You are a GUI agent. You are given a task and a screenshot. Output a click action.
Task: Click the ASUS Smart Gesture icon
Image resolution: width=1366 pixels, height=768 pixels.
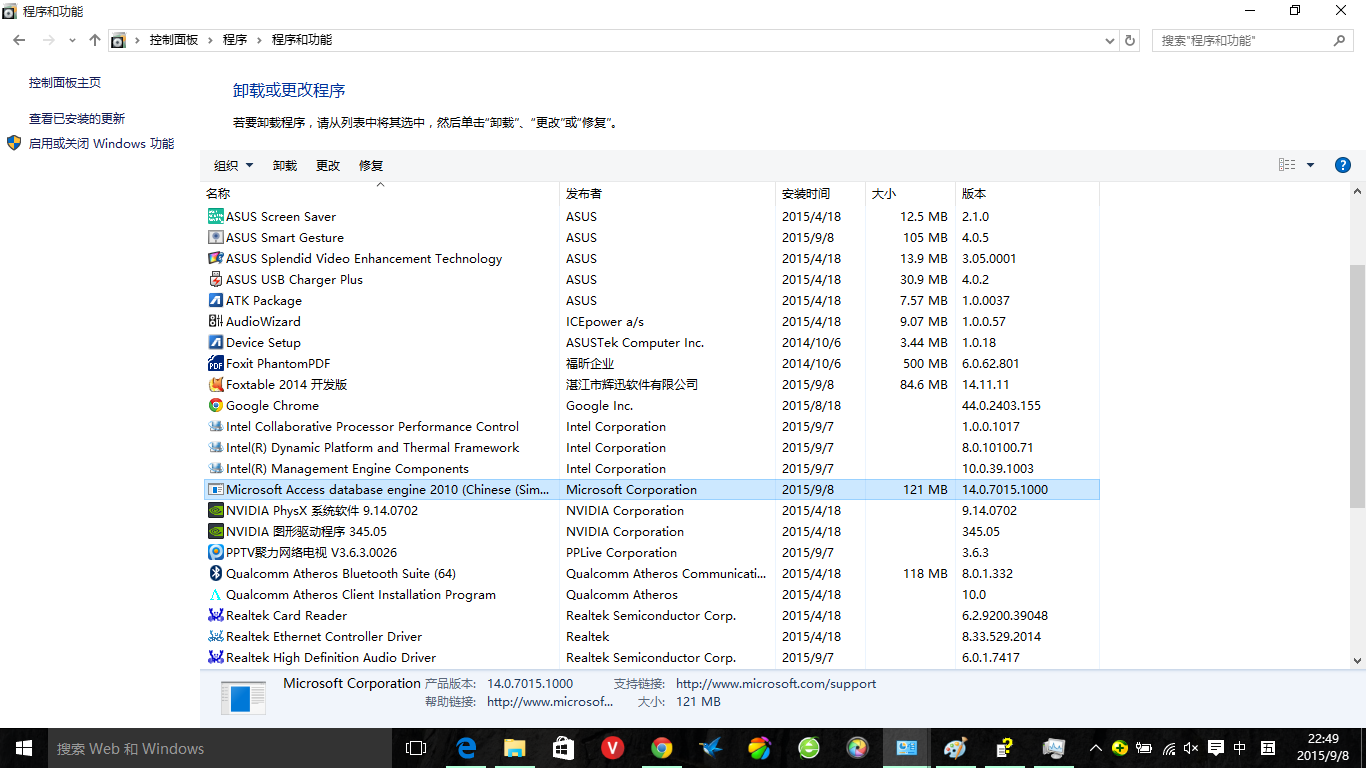215,237
